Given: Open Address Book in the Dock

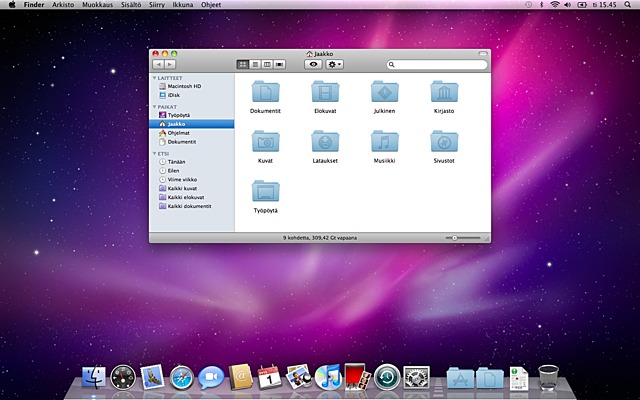Looking at the screenshot, I should 240,377.
